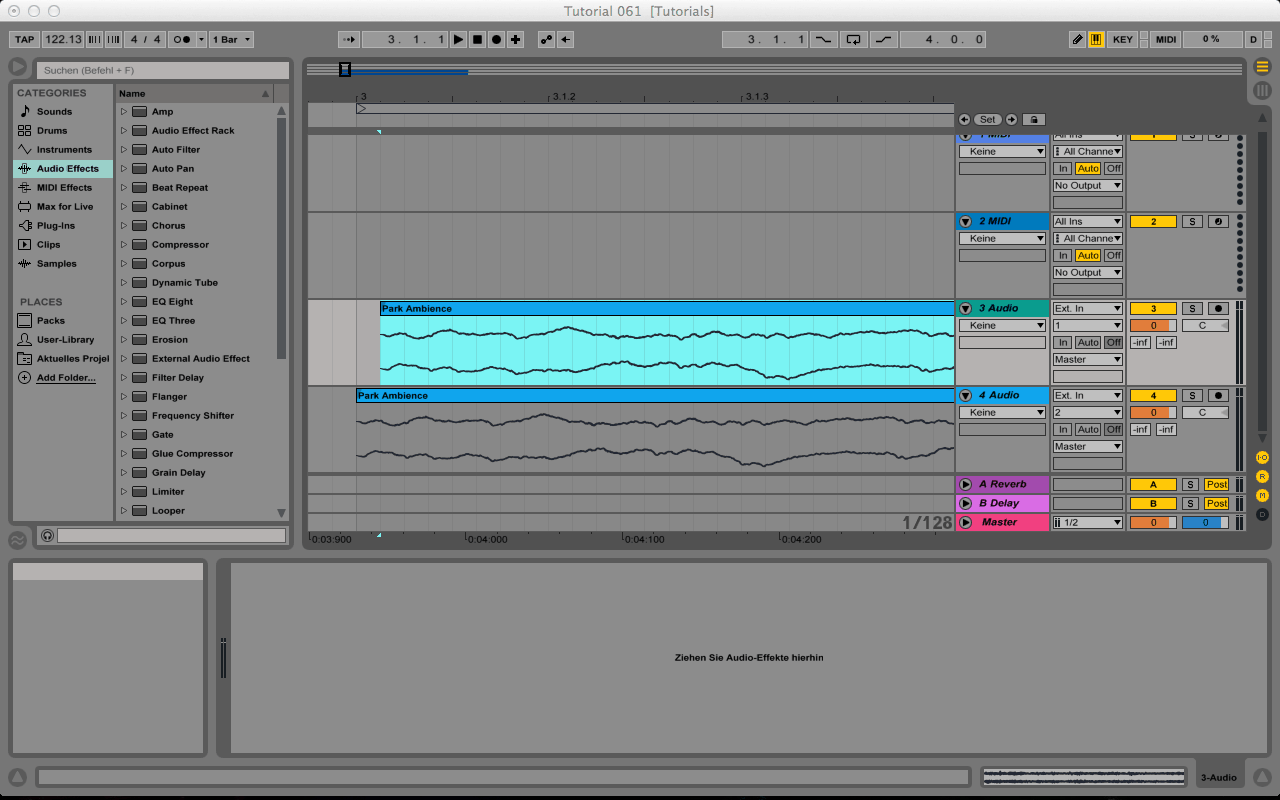Screen dimensions: 1280x800
Task: Select the Drums category in browser
Action: pyautogui.click(x=52, y=131)
